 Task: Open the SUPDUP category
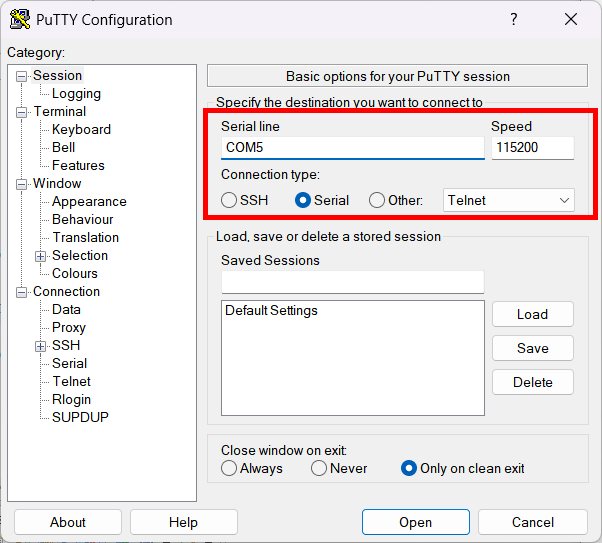tap(80, 417)
